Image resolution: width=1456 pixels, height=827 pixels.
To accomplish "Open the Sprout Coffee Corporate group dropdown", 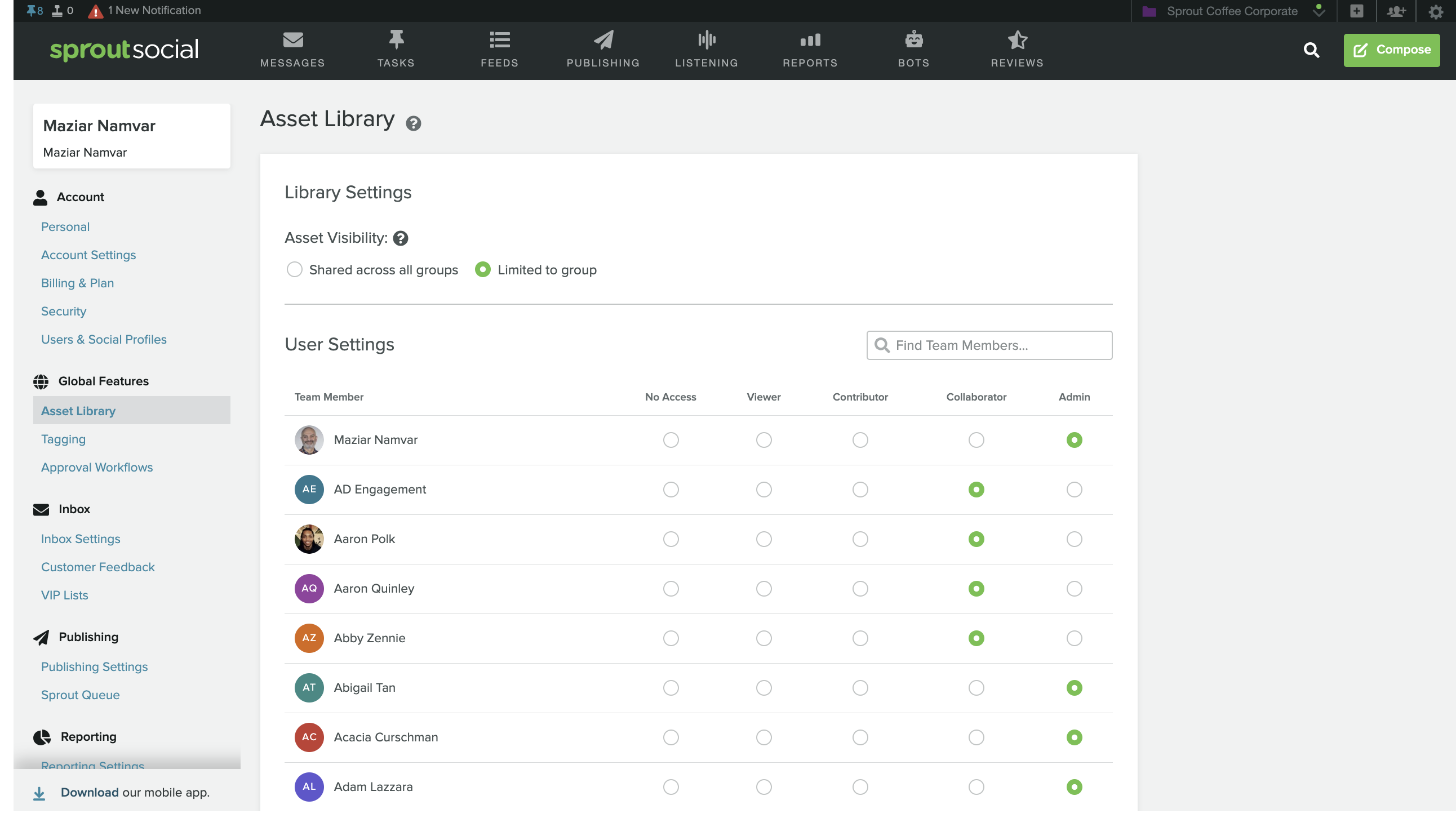I will [x=1233, y=11].
